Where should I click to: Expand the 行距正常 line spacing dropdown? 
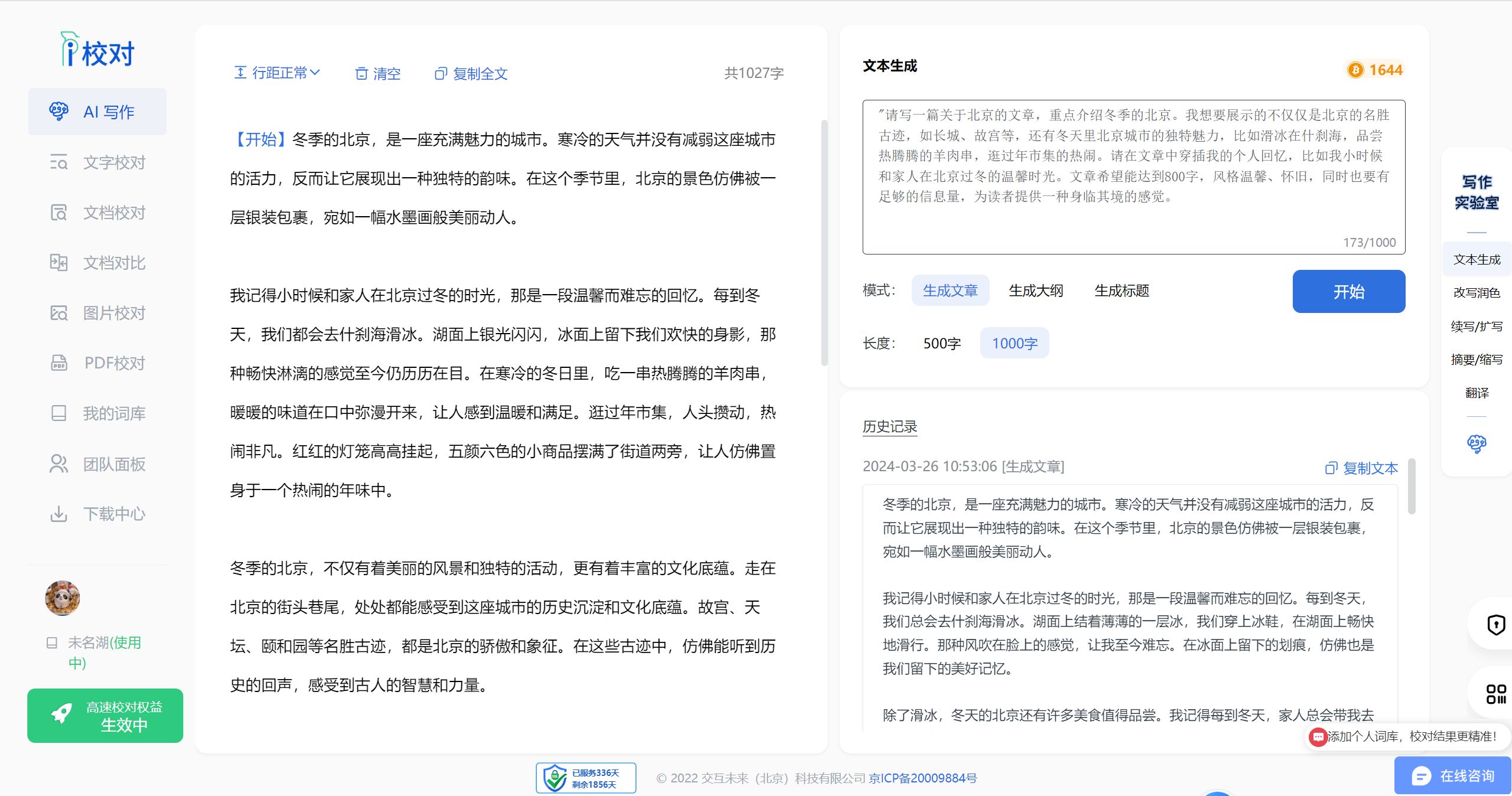(x=277, y=73)
